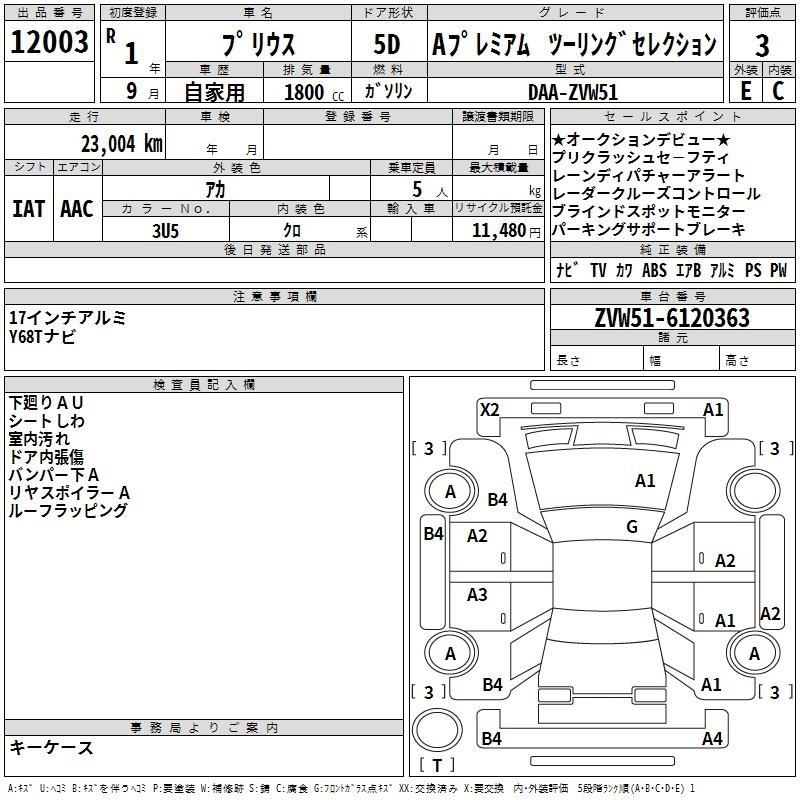The image size is (800, 800).
Task: Click the first registration month 9
Action: coord(132,91)
